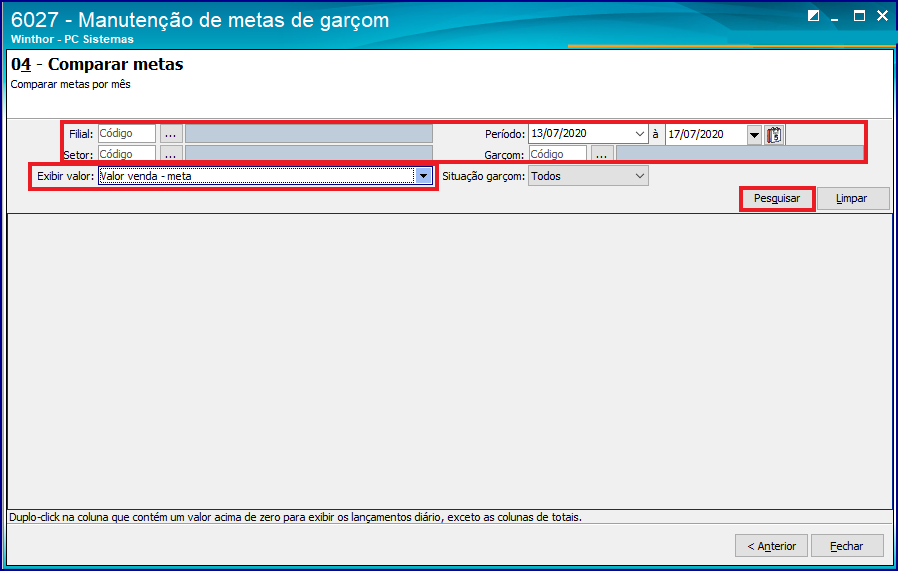Screen dimensions: 898x571
Task: Close the 6027 window
Action: [883, 16]
